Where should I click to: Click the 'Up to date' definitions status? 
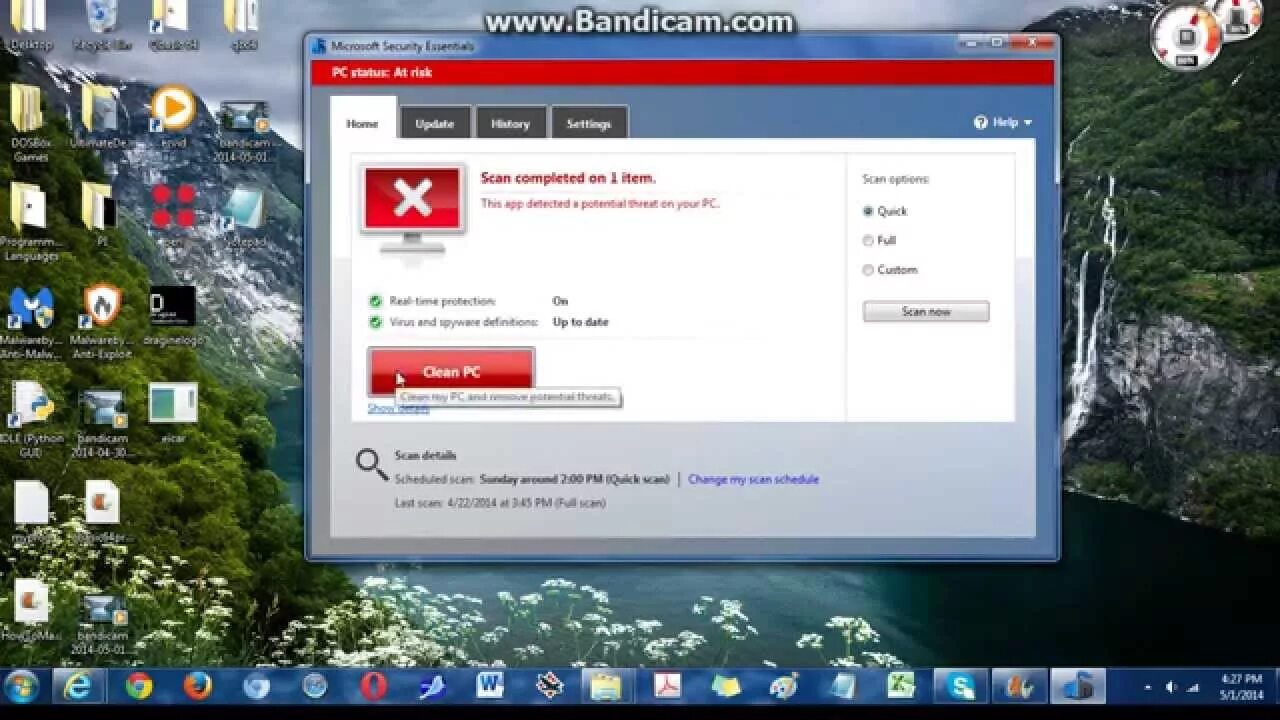click(x=580, y=322)
